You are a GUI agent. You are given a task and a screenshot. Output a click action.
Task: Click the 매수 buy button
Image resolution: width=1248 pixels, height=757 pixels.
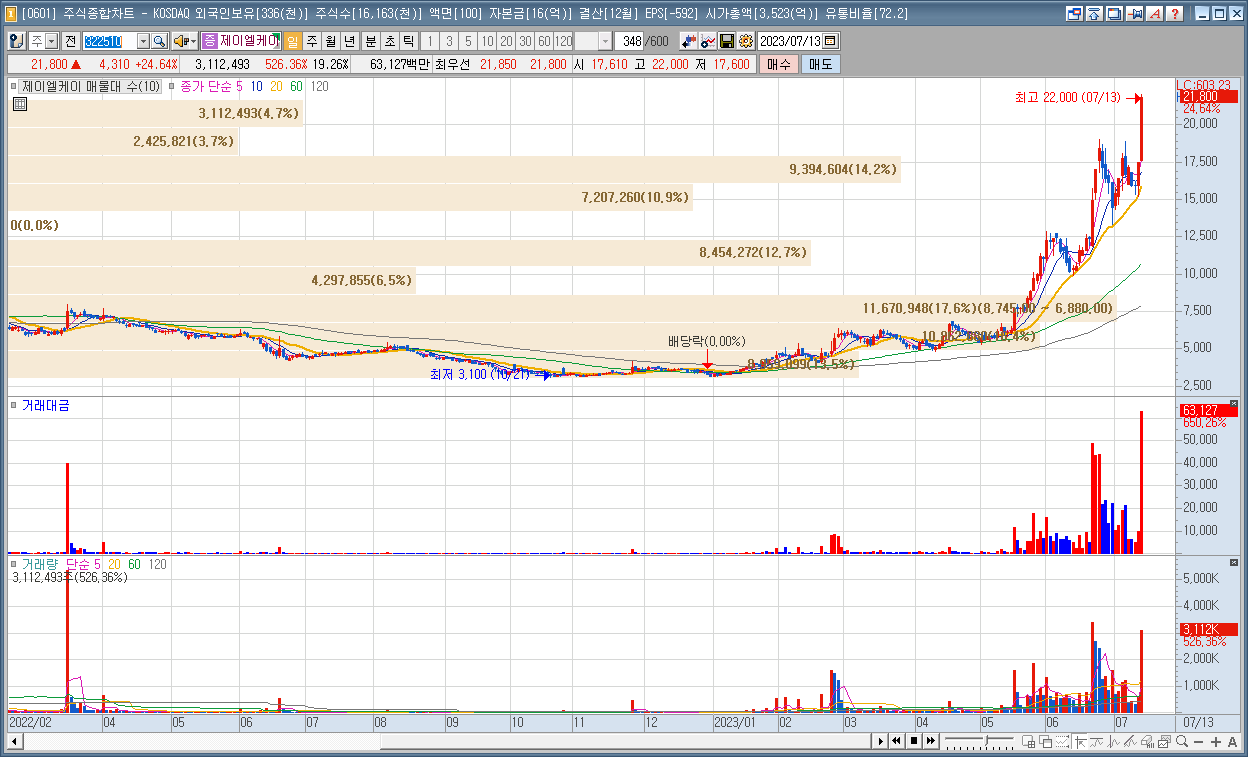[x=778, y=64]
